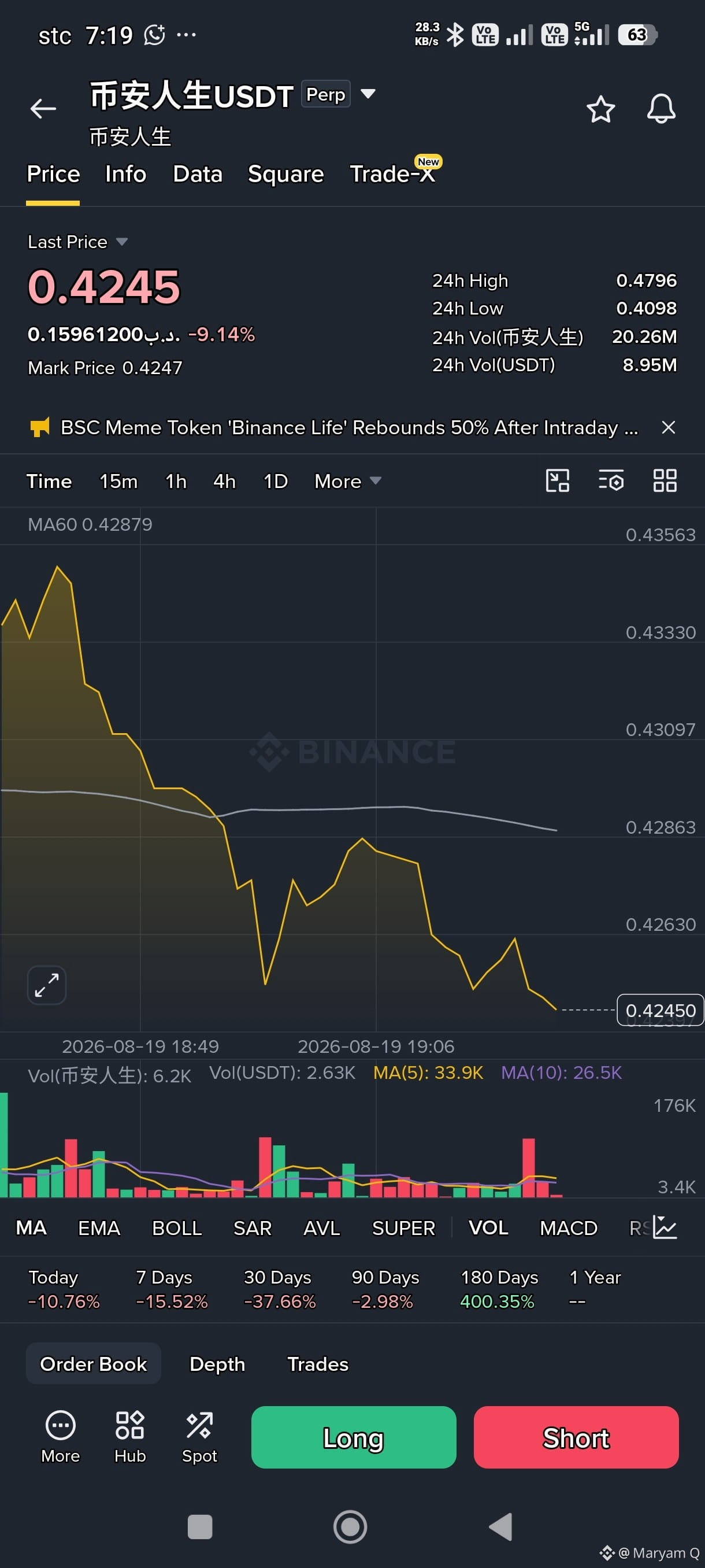This screenshot has width=705, height=1568.
Task: Open the chart indicator settings icon
Action: point(611,480)
